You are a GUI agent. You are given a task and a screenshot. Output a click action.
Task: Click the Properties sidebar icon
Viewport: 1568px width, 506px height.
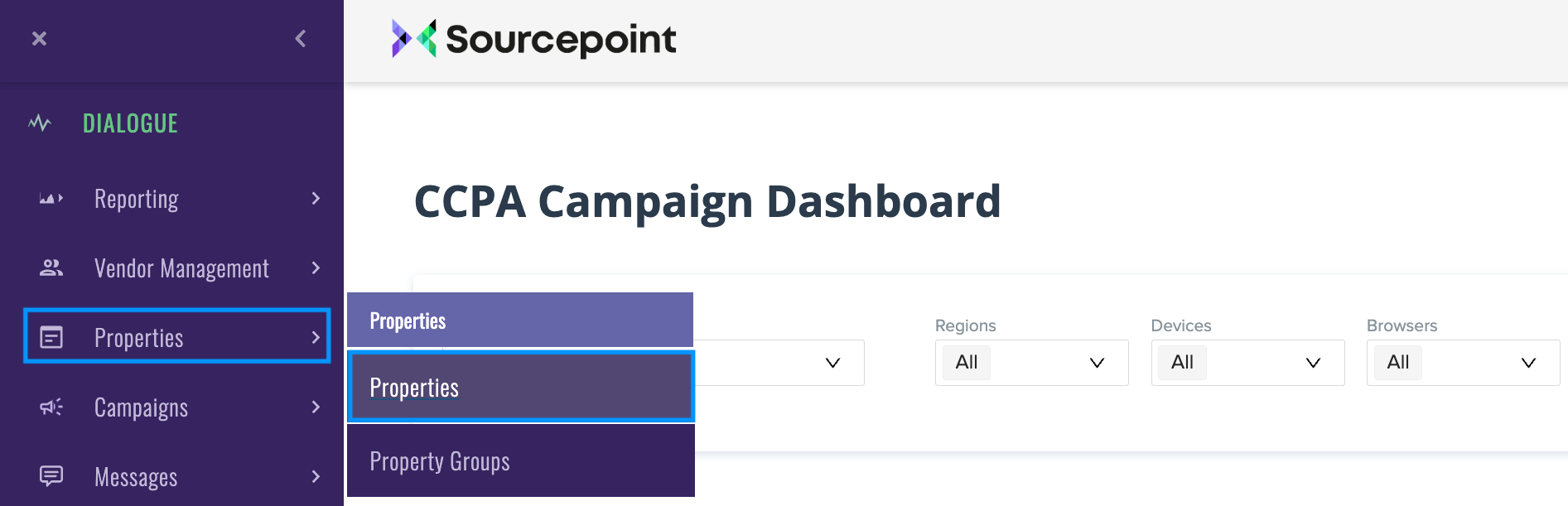pyautogui.click(x=51, y=337)
